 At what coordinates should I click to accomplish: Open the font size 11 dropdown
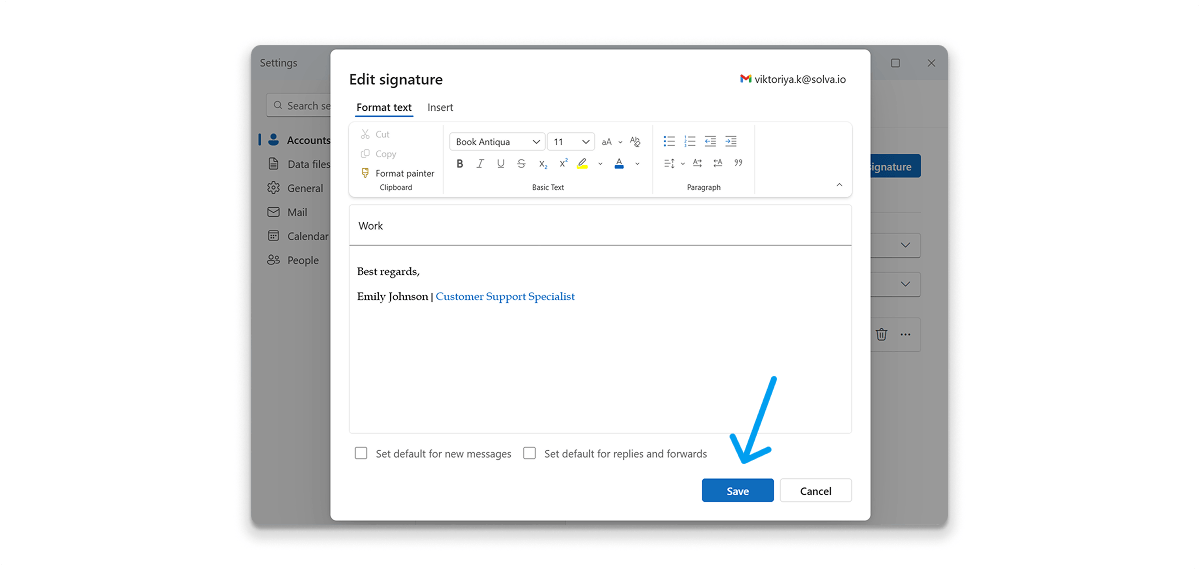[x=571, y=142]
